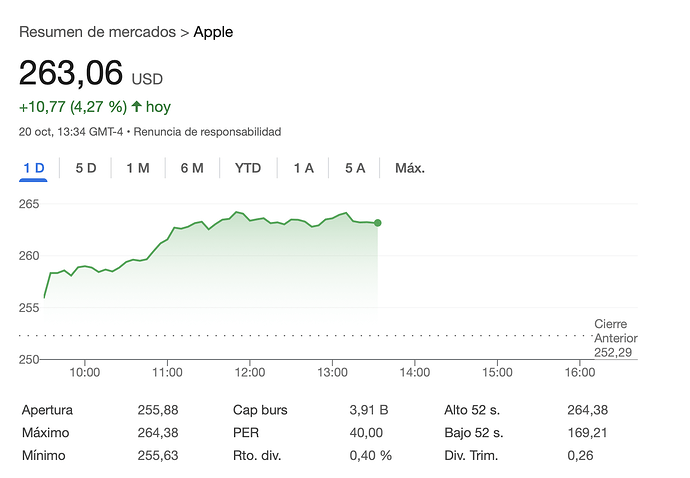The height and width of the screenshot is (478, 690).
Task: Switch to the 5 D chart tab
Action: (86, 168)
